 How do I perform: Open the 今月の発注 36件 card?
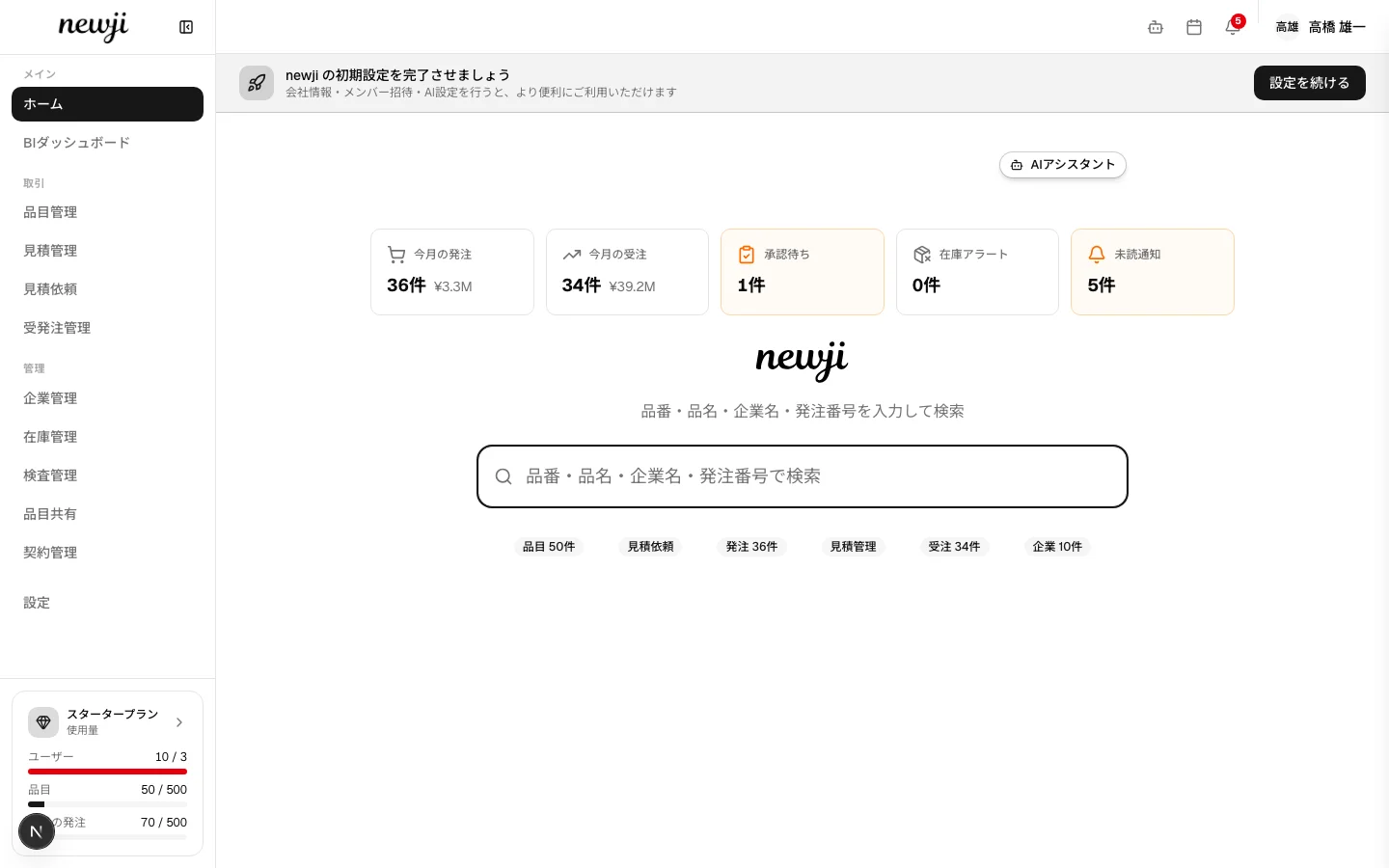click(452, 272)
